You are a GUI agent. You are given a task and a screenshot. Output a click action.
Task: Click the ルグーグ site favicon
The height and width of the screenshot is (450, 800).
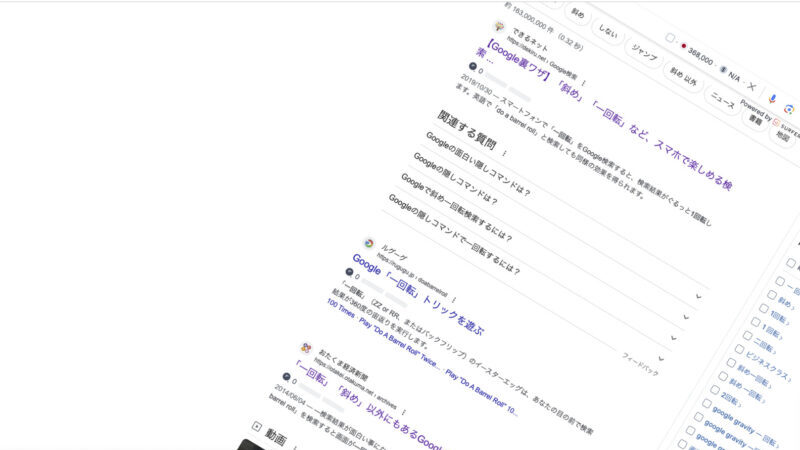(369, 243)
